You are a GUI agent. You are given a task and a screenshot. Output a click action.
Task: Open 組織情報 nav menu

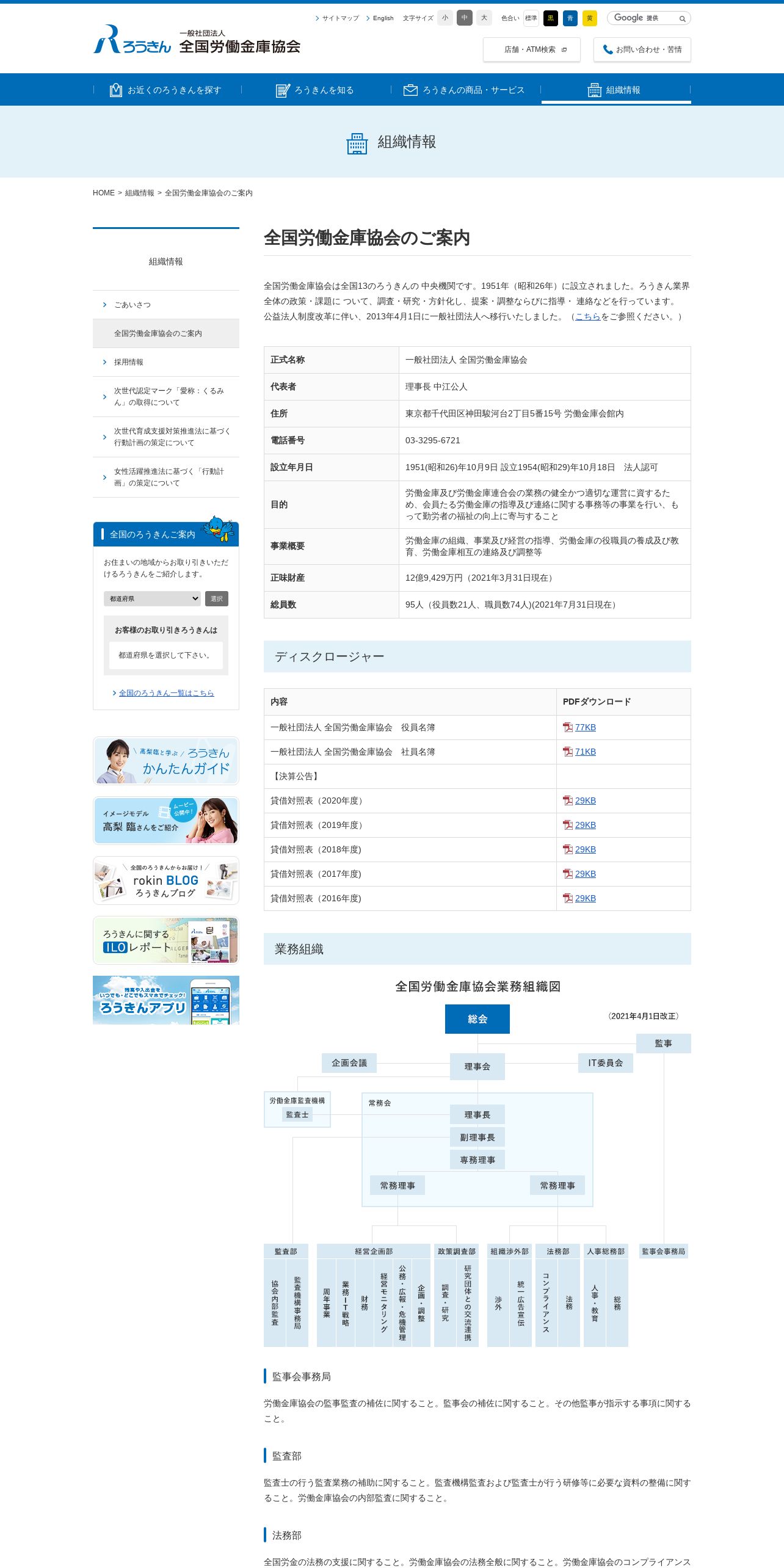[x=616, y=90]
